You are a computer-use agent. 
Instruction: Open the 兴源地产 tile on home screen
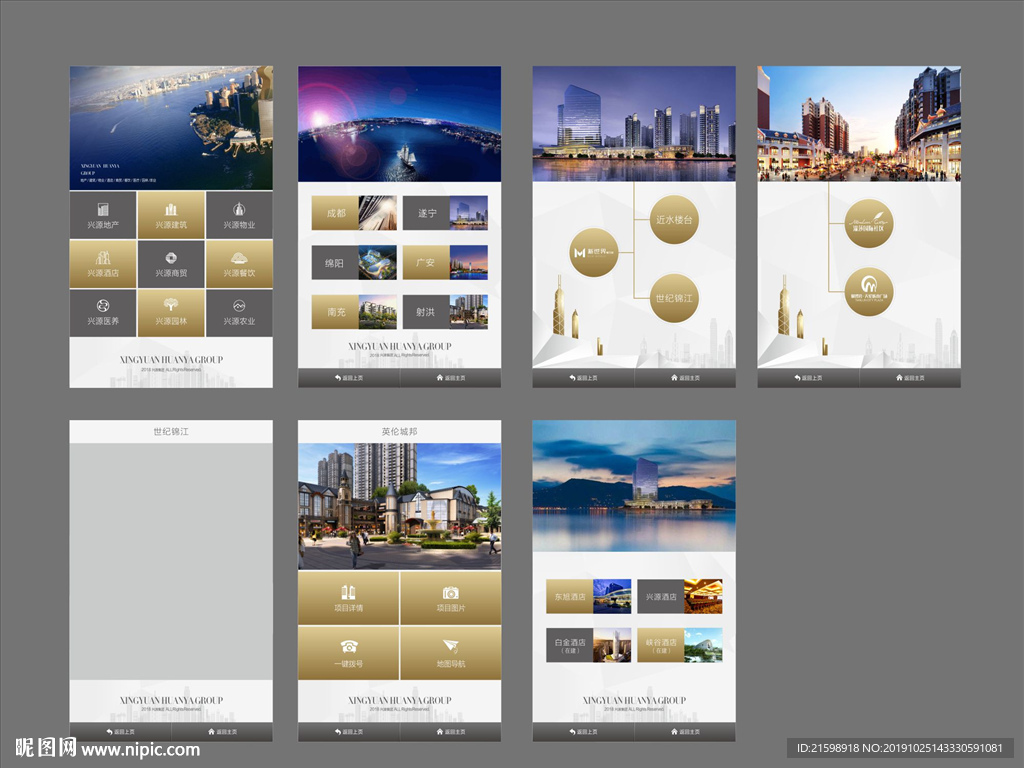pos(103,215)
